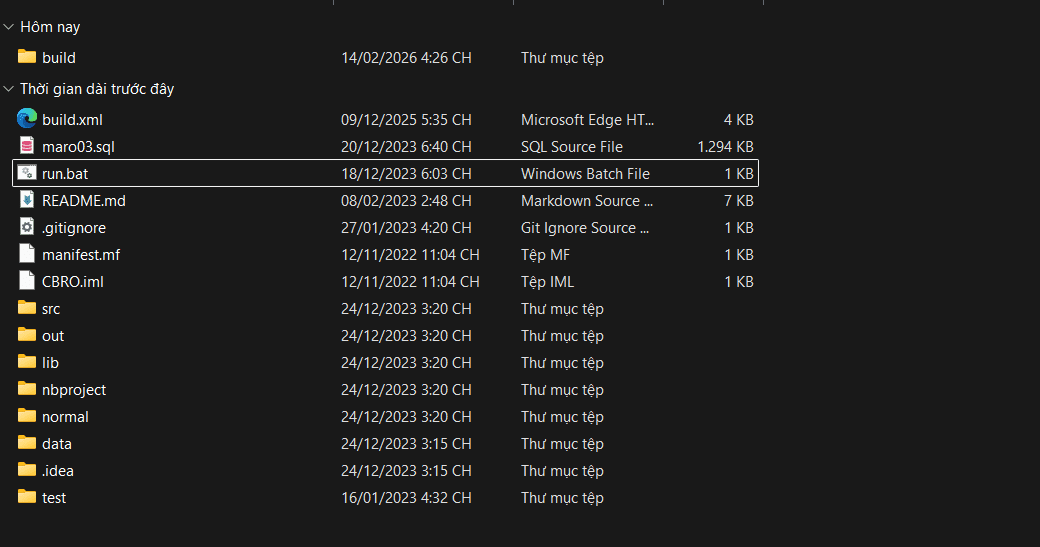The width and height of the screenshot is (1040, 547).
Task: Click the lib folder name
Action: pyautogui.click(x=50, y=363)
